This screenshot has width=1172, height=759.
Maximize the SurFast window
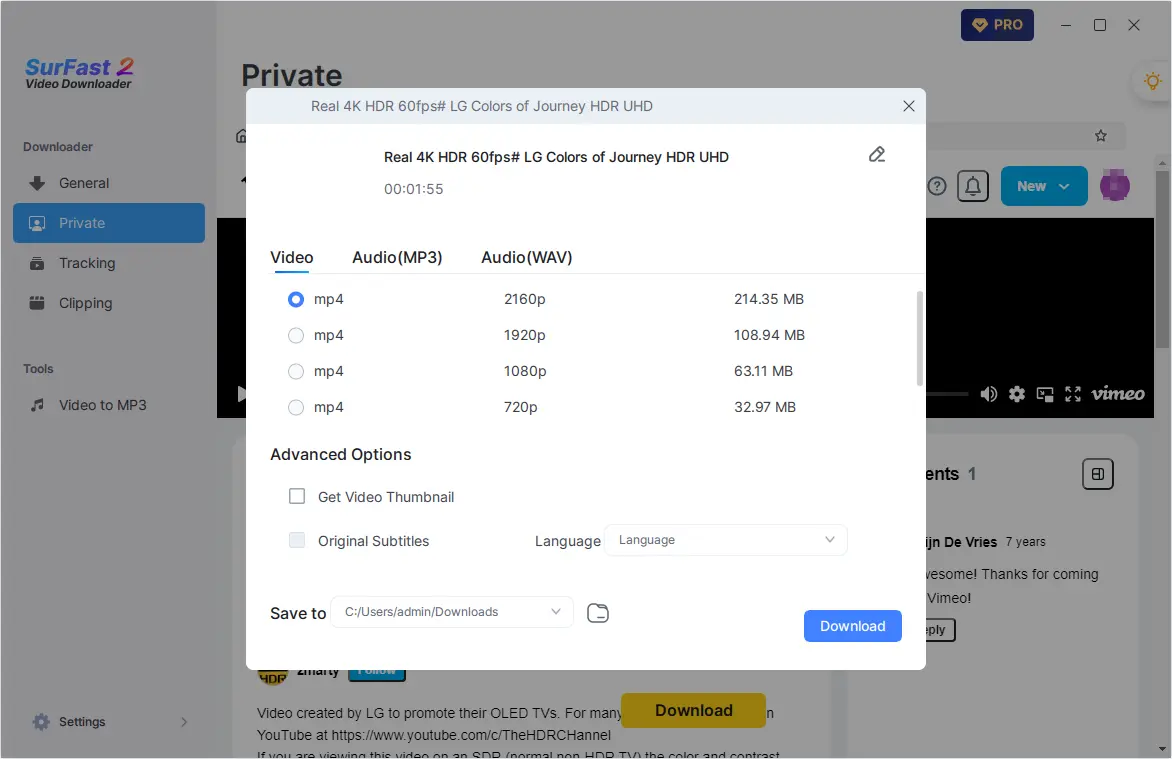coord(1099,25)
